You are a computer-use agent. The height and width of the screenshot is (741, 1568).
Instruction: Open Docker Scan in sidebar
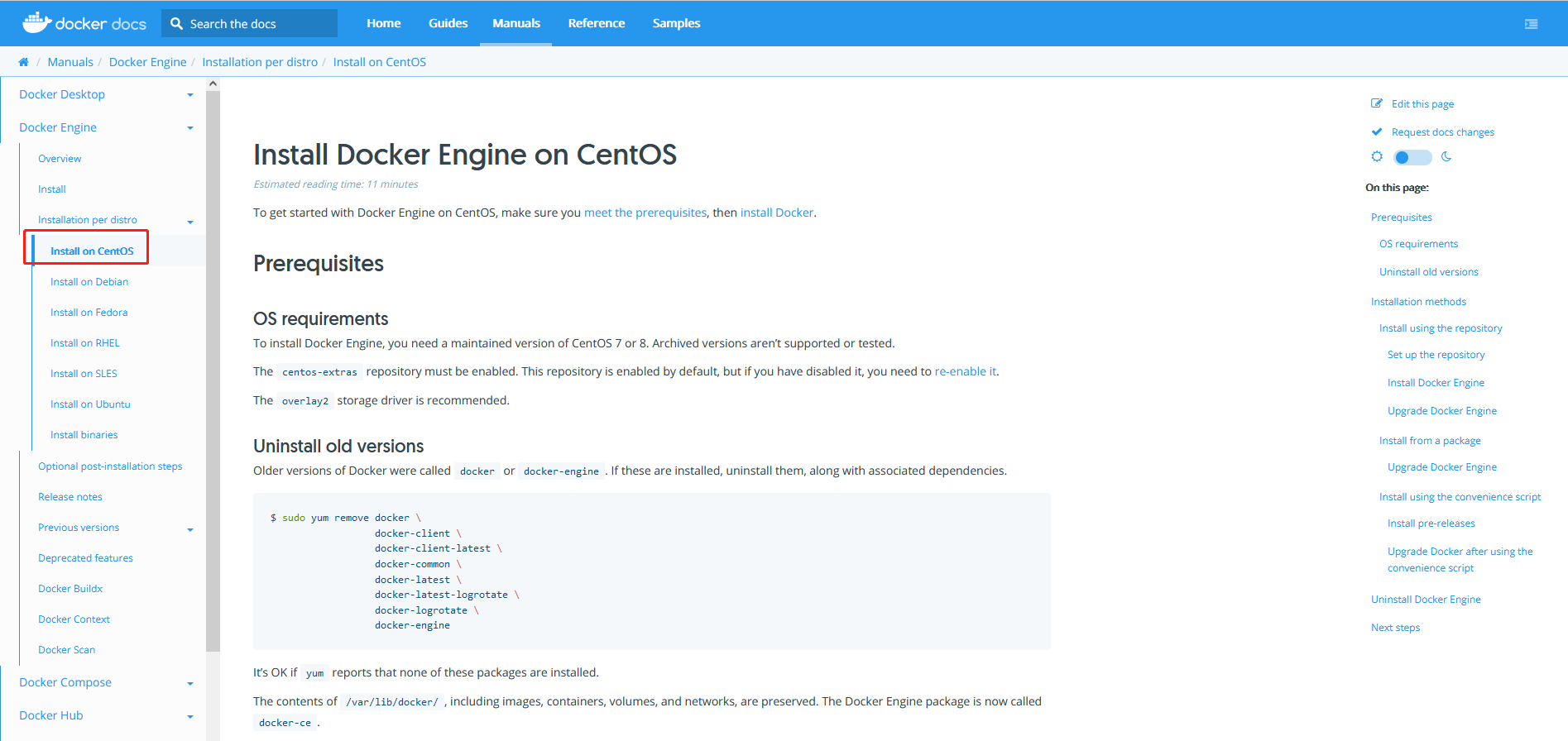coord(66,650)
